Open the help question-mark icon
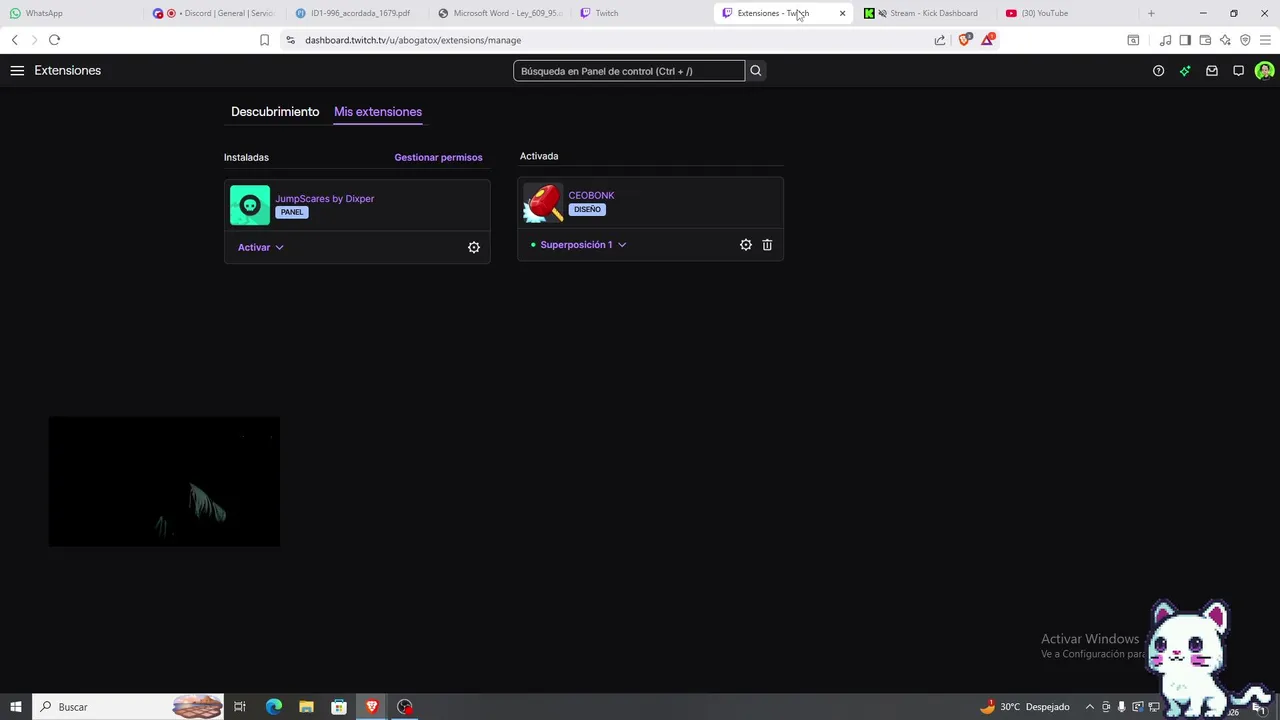The height and width of the screenshot is (720, 1280). 1158,71
